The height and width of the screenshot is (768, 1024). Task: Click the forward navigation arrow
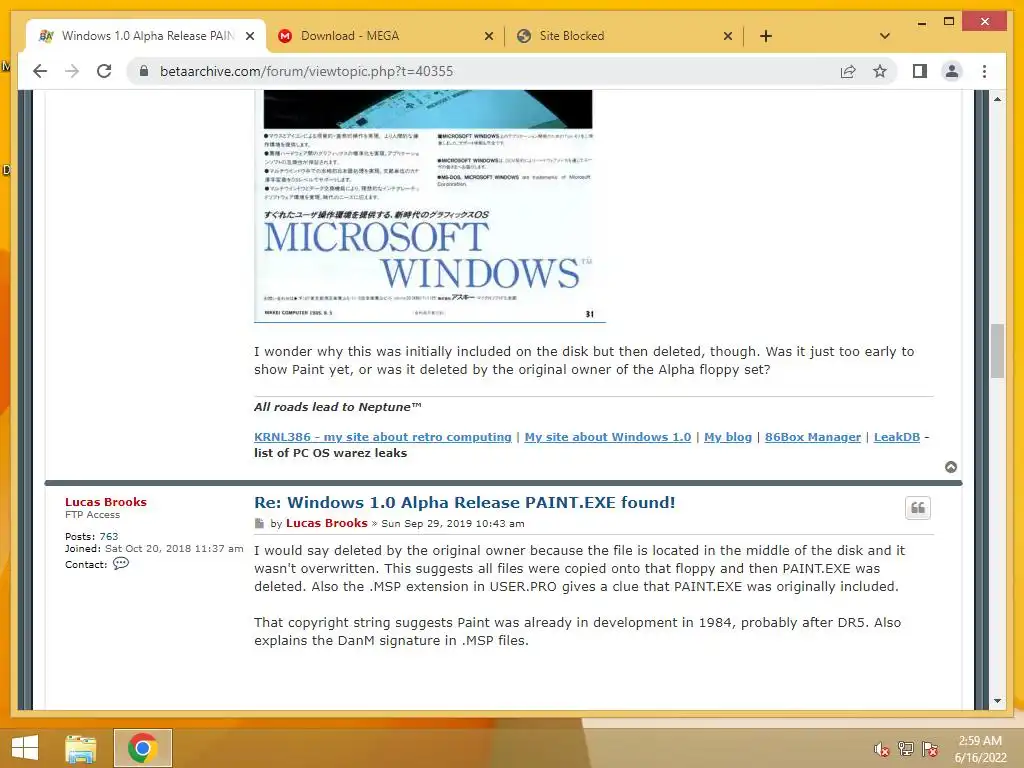point(72,71)
